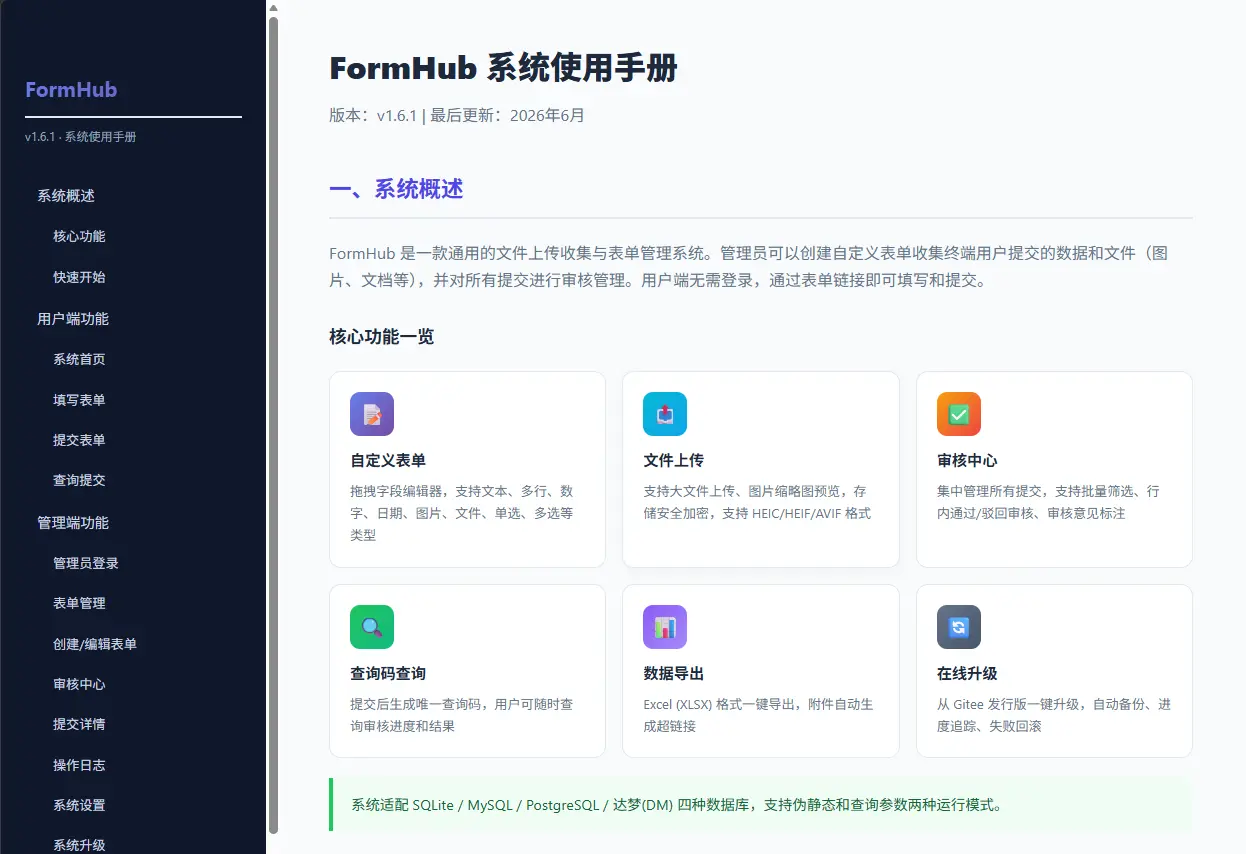This screenshot has width=1246, height=854.
Task: Click the sidebar vertical scrollbar
Action: click(x=273, y=425)
